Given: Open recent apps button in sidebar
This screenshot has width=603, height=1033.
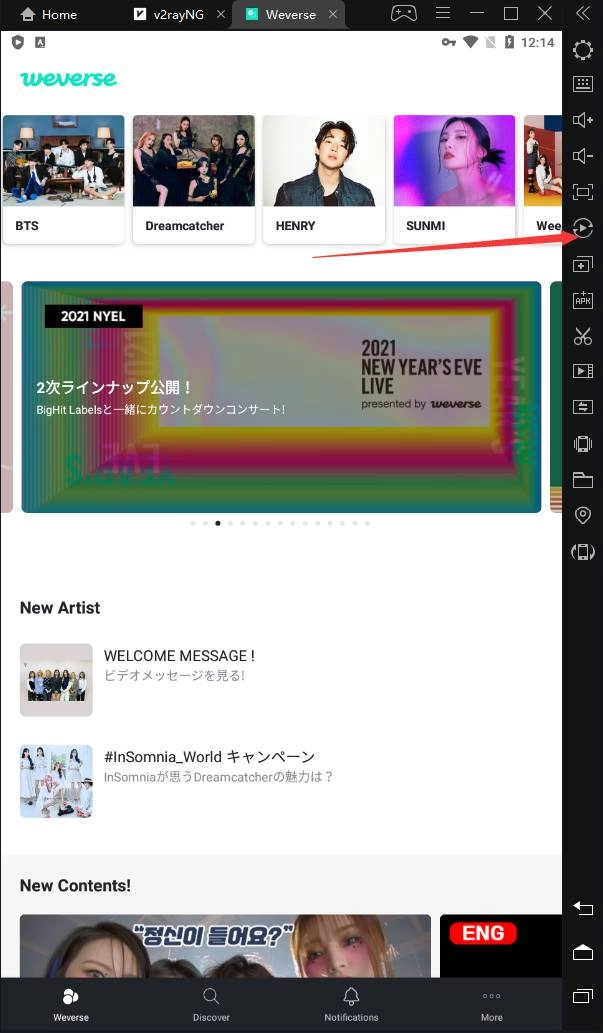Looking at the screenshot, I should 583,996.
